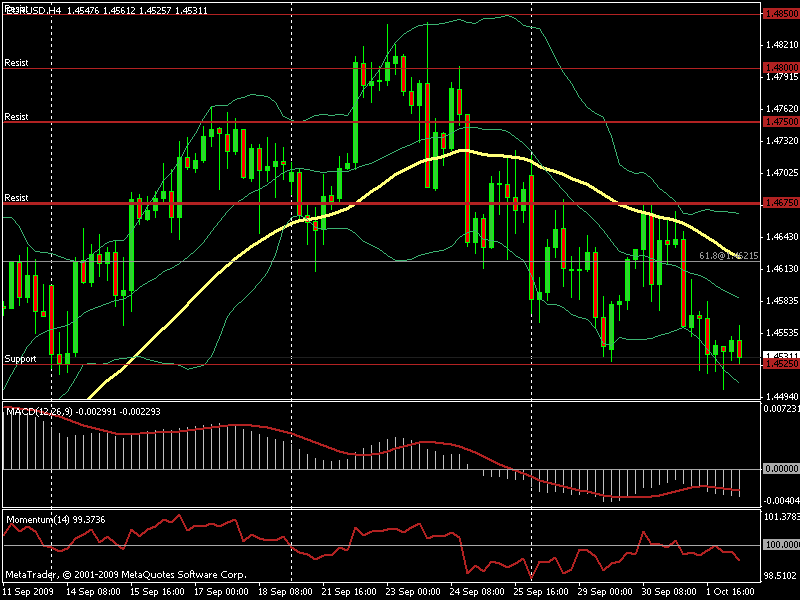Click the 1.46430 price scale value
The height and width of the screenshot is (600, 800).
click(782, 237)
